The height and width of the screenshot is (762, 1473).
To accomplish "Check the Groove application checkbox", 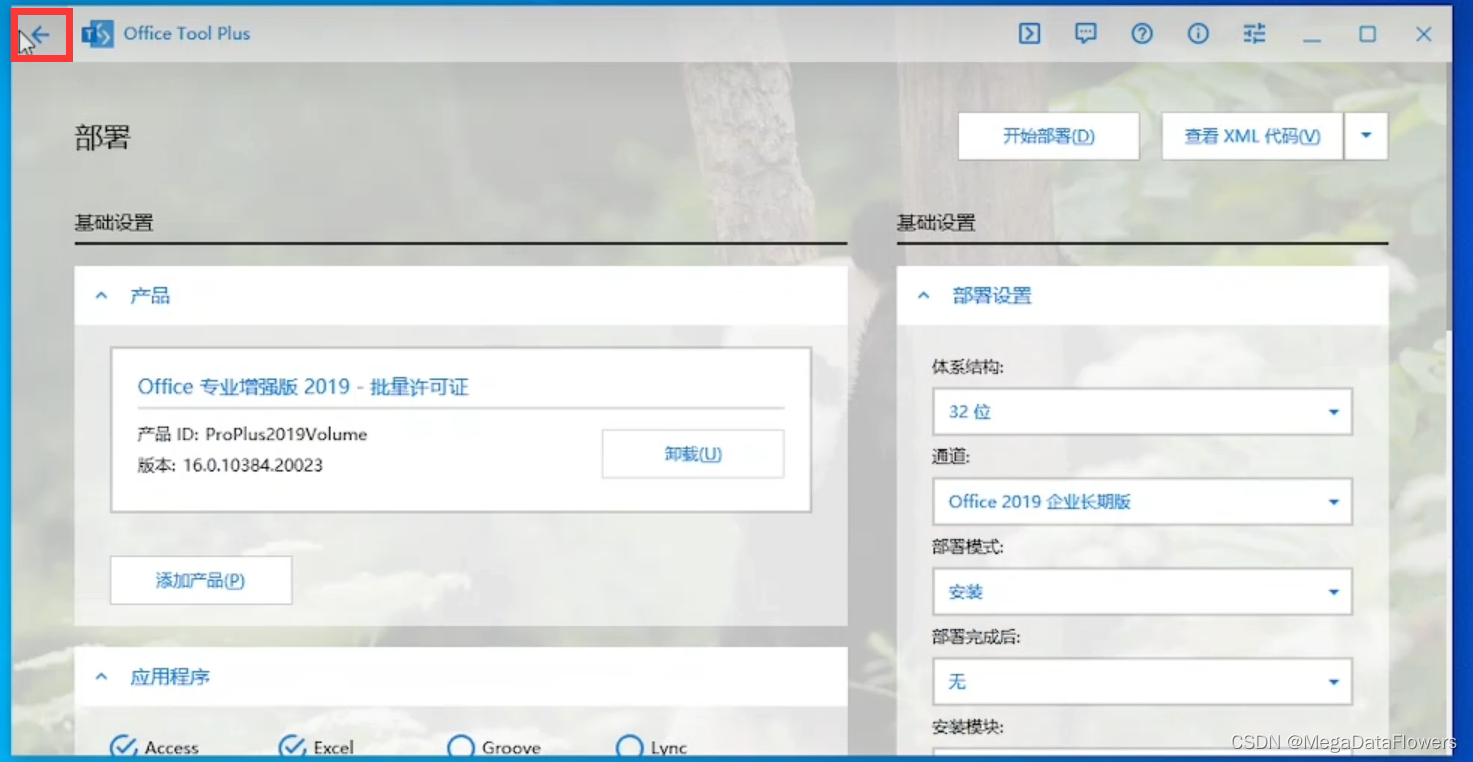I will pyautogui.click(x=461, y=747).
